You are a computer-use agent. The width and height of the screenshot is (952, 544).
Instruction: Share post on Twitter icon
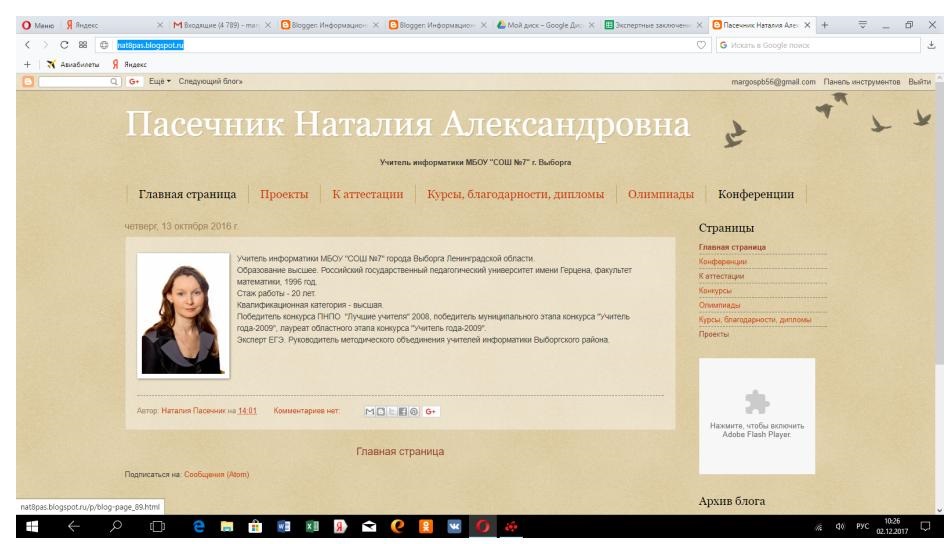click(392, 412)
